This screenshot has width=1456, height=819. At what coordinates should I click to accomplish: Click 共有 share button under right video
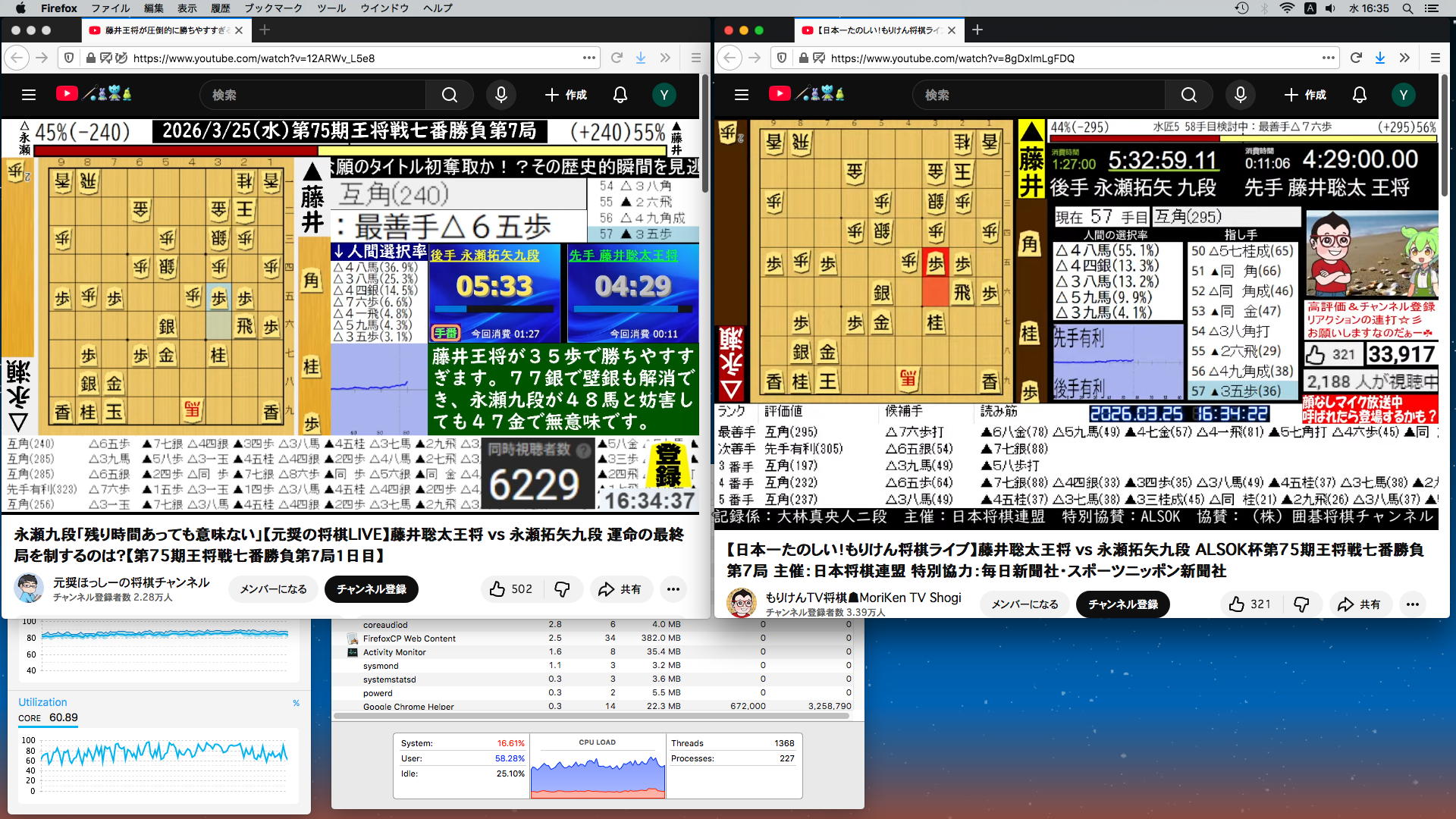[1360, 604]
